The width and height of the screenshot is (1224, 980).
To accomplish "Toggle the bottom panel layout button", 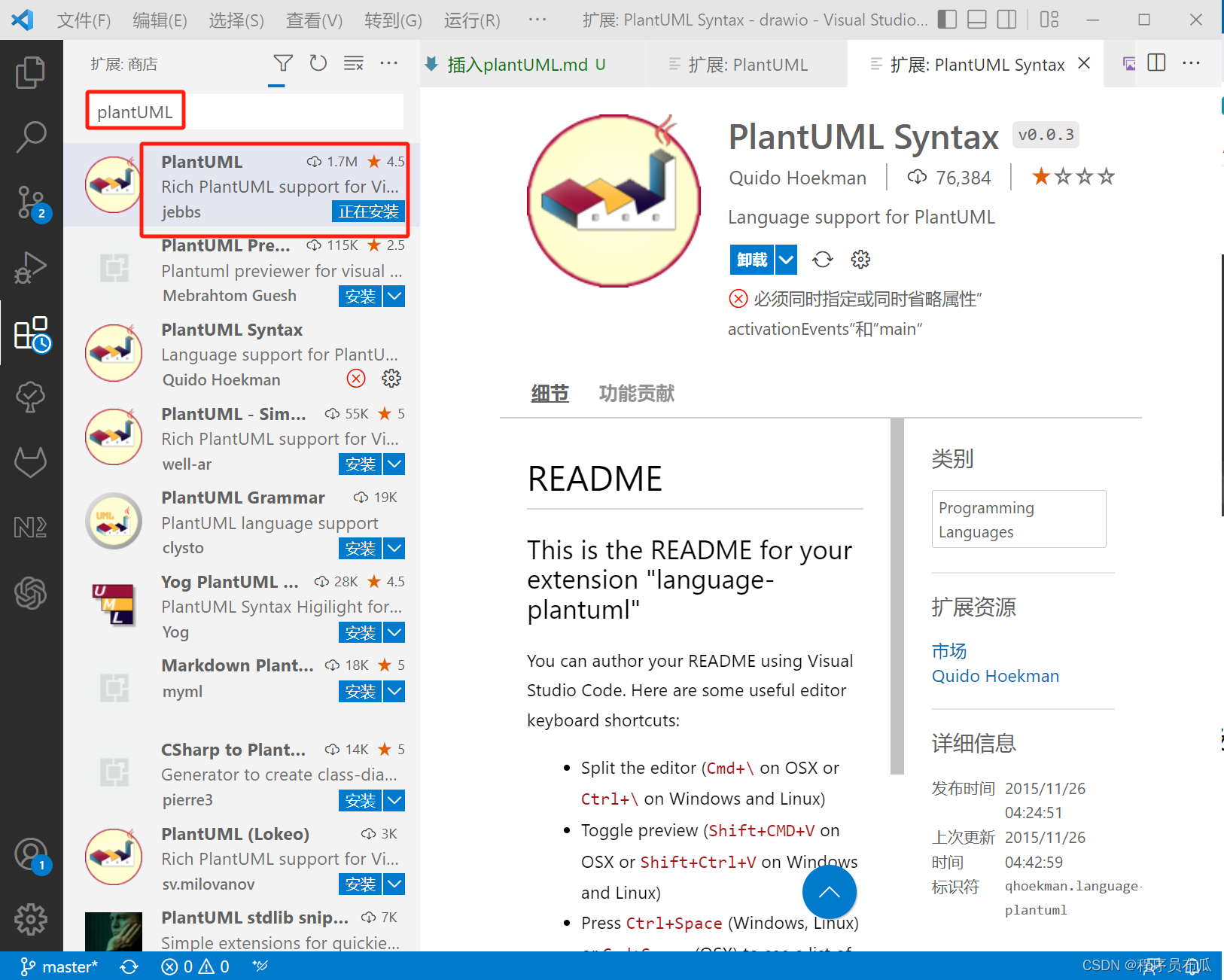I will point(977,20).
